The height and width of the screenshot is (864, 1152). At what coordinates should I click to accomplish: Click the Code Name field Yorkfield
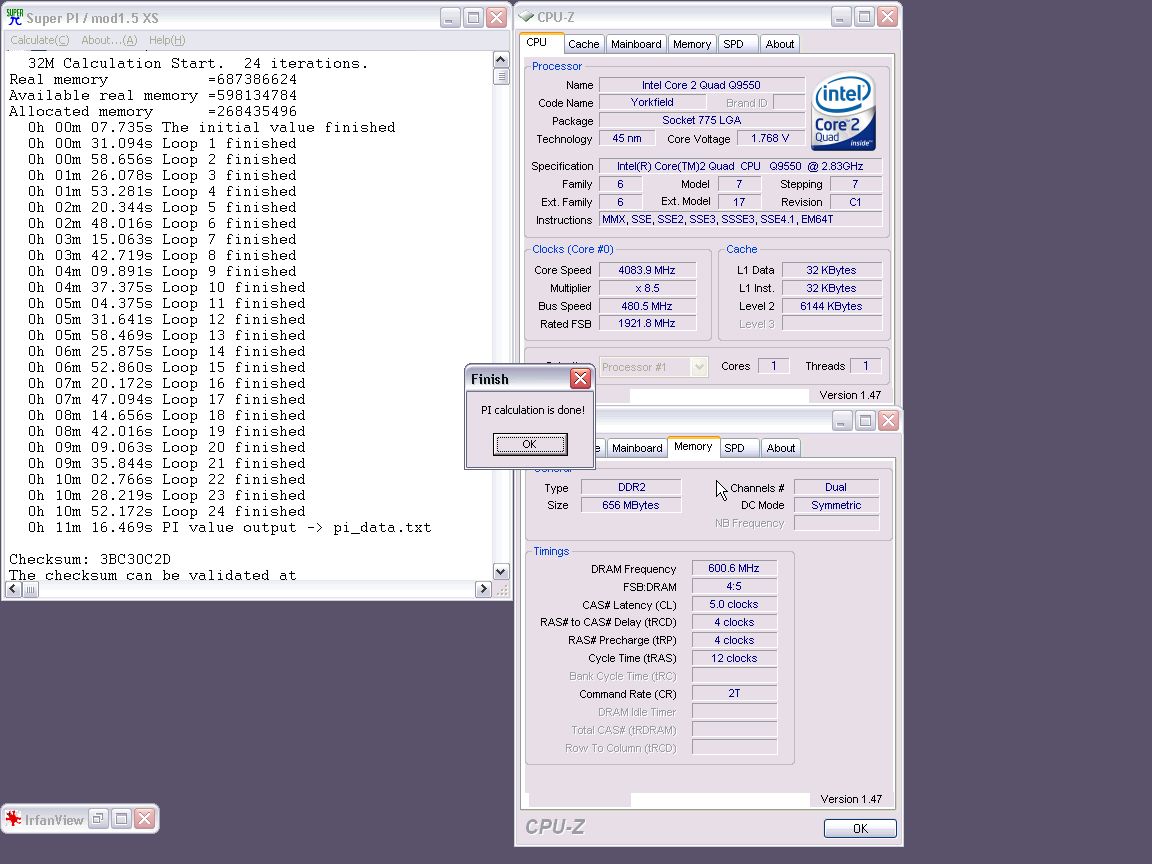pyautogui.click(x=652, y=103)
